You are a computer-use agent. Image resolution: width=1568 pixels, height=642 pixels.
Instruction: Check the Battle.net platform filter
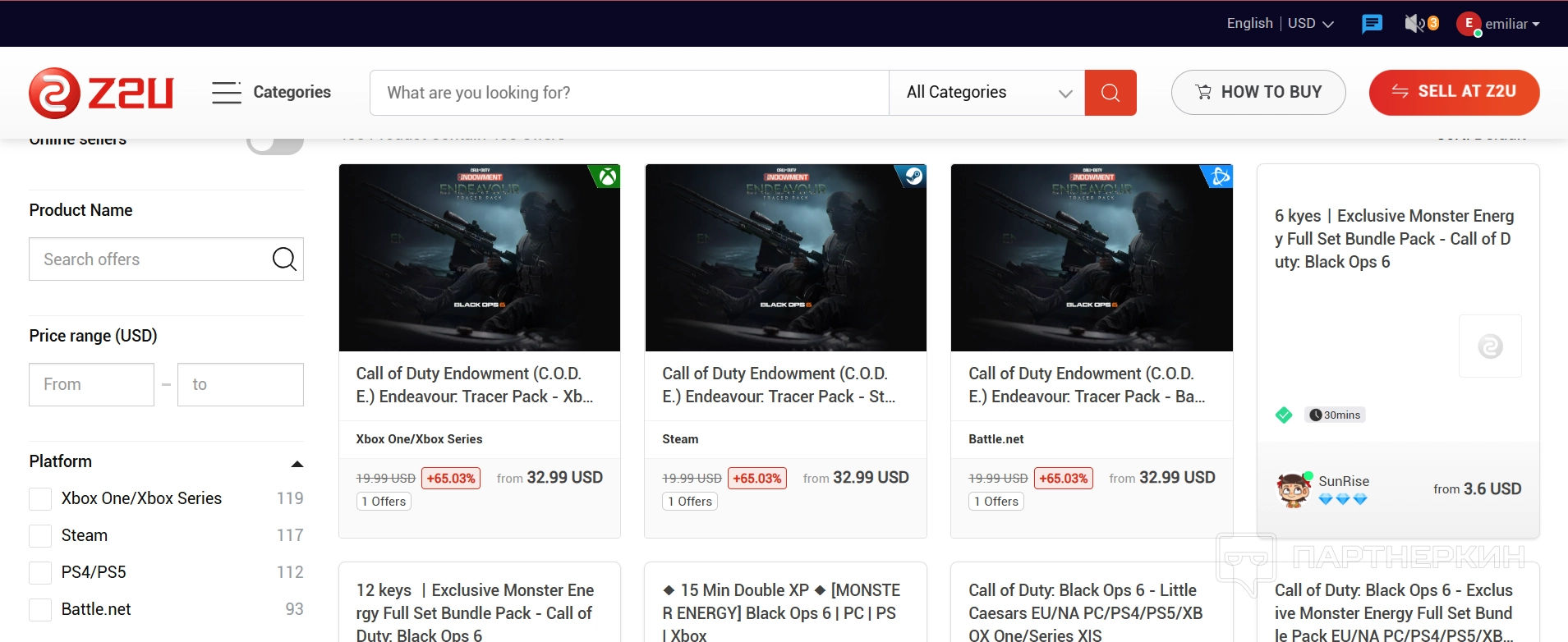click(x=40, y=609)
